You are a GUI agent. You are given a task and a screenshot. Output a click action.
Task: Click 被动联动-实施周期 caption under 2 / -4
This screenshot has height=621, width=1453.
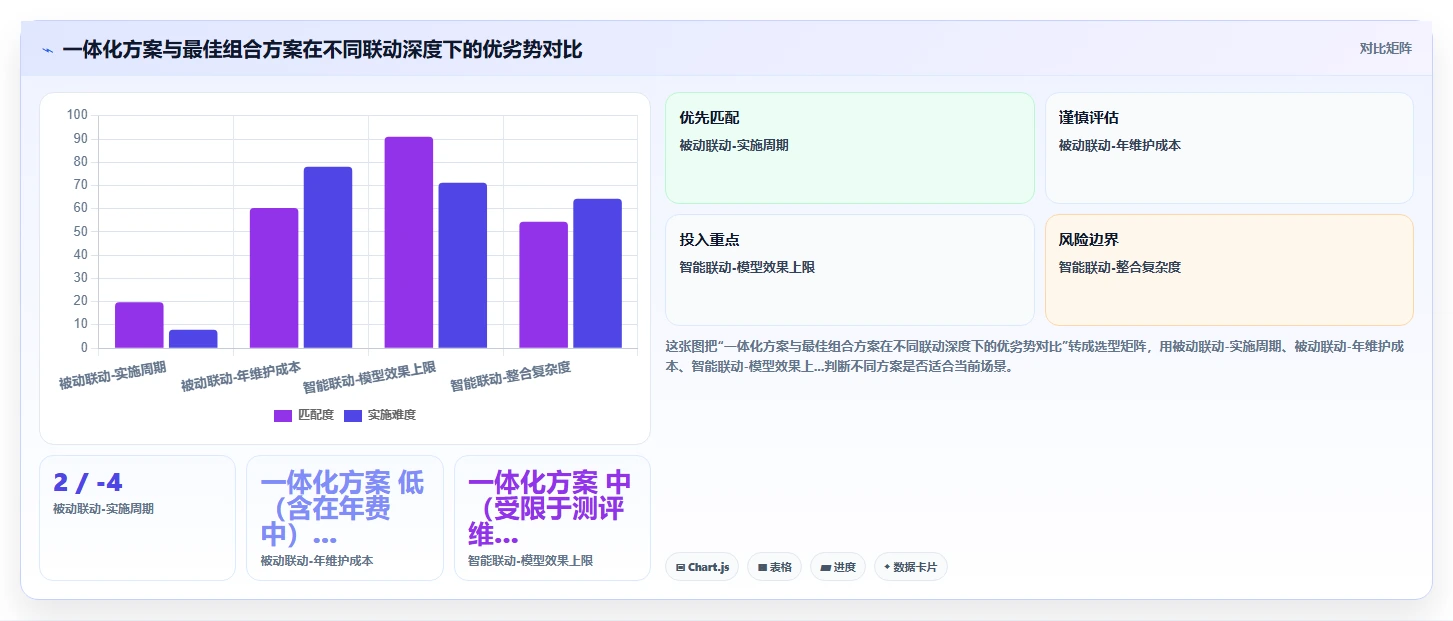coord(104,509)
